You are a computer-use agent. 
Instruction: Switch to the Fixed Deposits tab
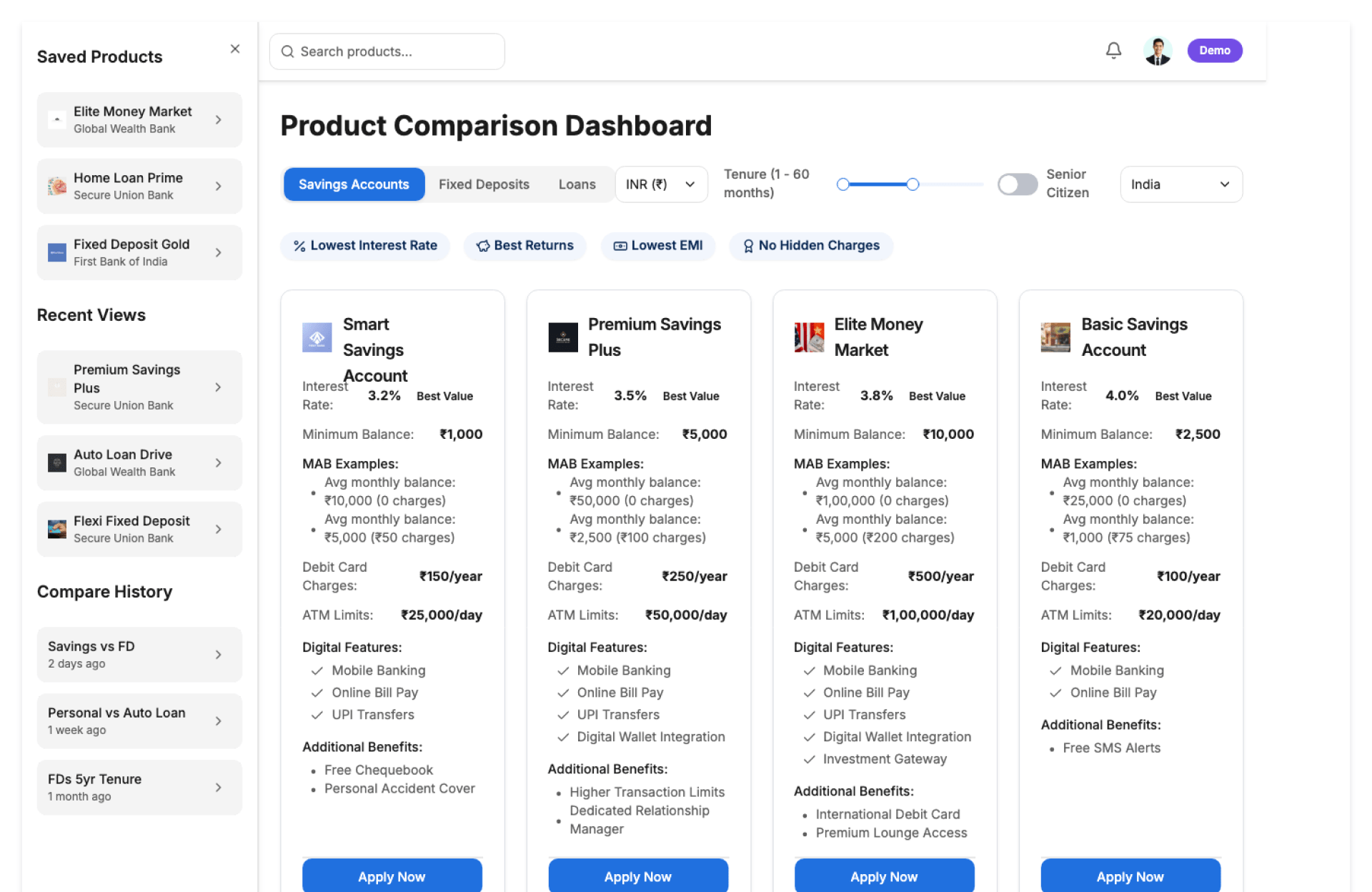tap(484, 184)
